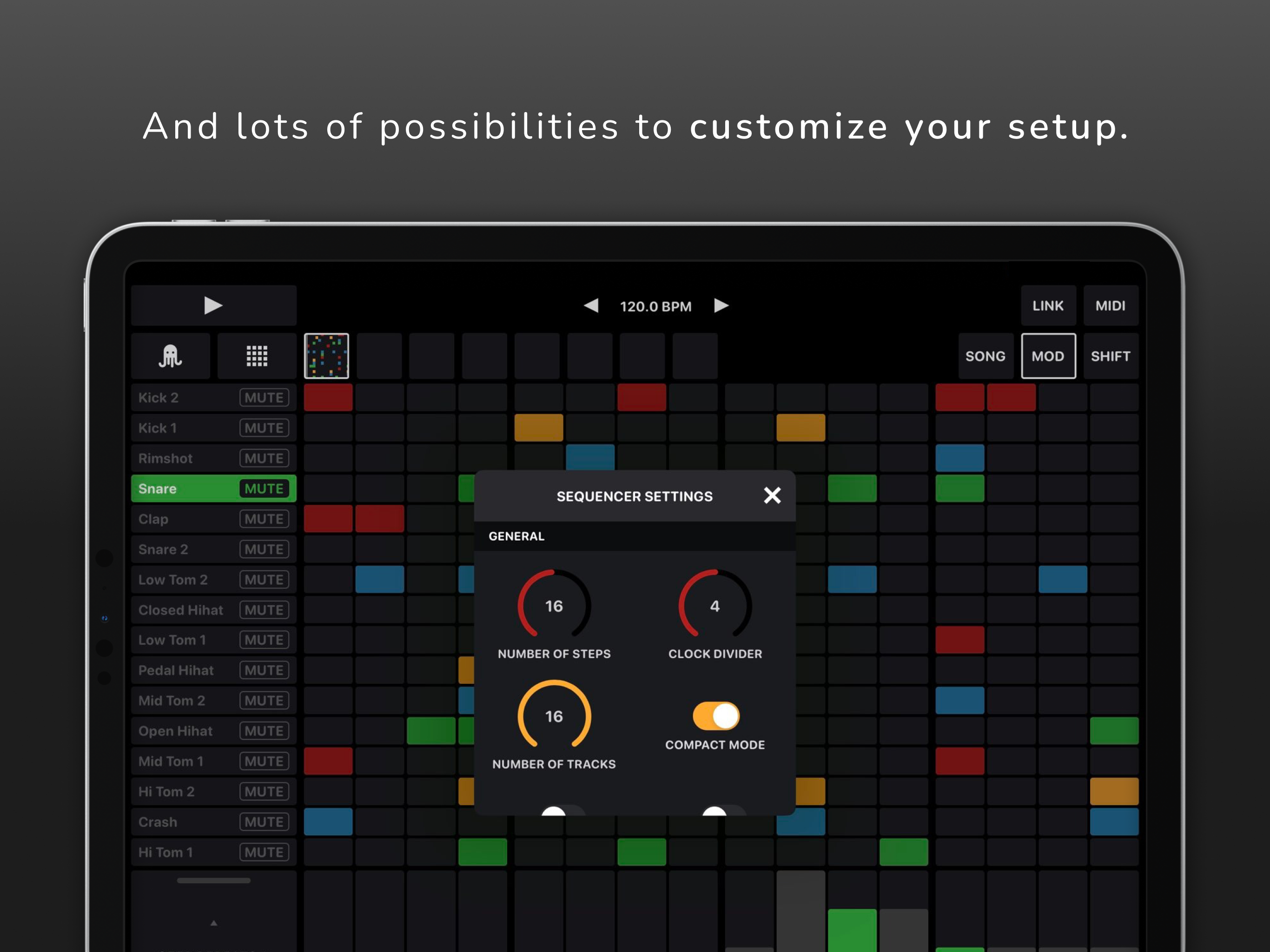The height and width of the screenshot is (952, 1270).
Task: Close the Sequencer Settings dialog
Action: tap(772, 496)
